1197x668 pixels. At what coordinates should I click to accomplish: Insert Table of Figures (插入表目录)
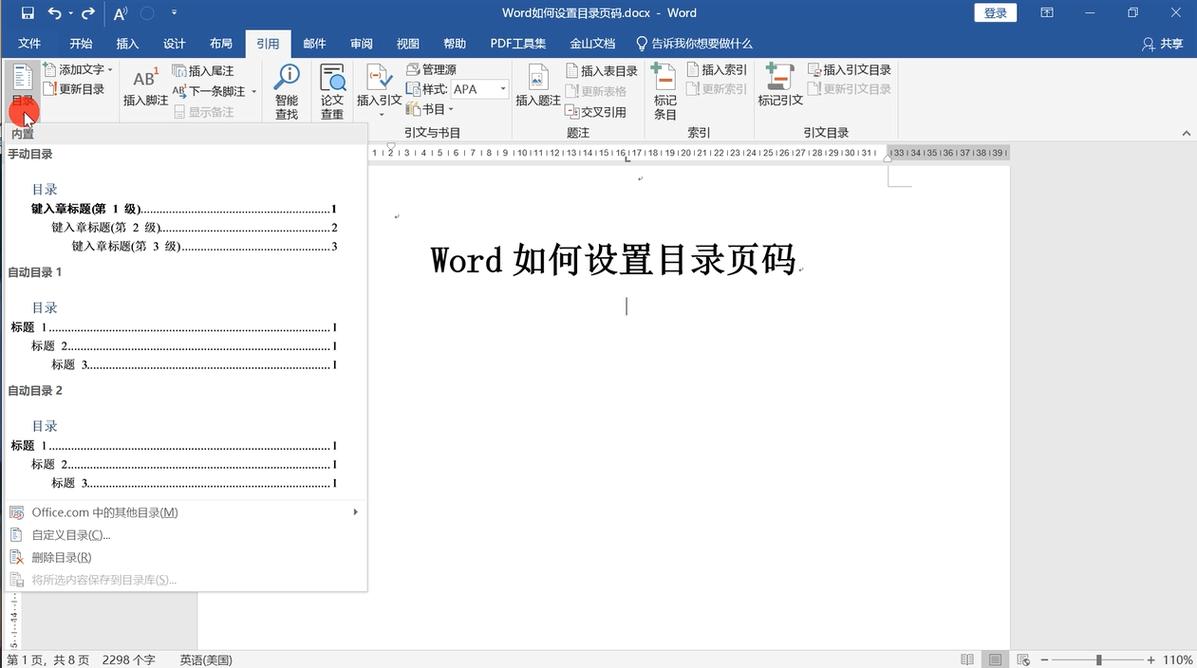point(602,70)
